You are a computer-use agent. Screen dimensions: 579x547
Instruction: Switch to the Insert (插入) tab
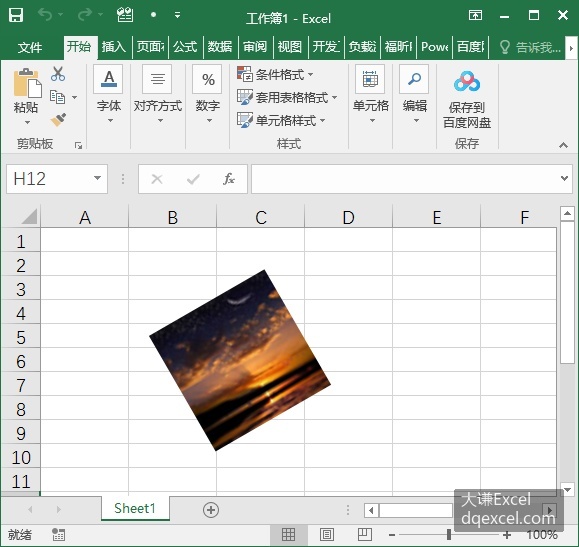[x=113, y=47]
